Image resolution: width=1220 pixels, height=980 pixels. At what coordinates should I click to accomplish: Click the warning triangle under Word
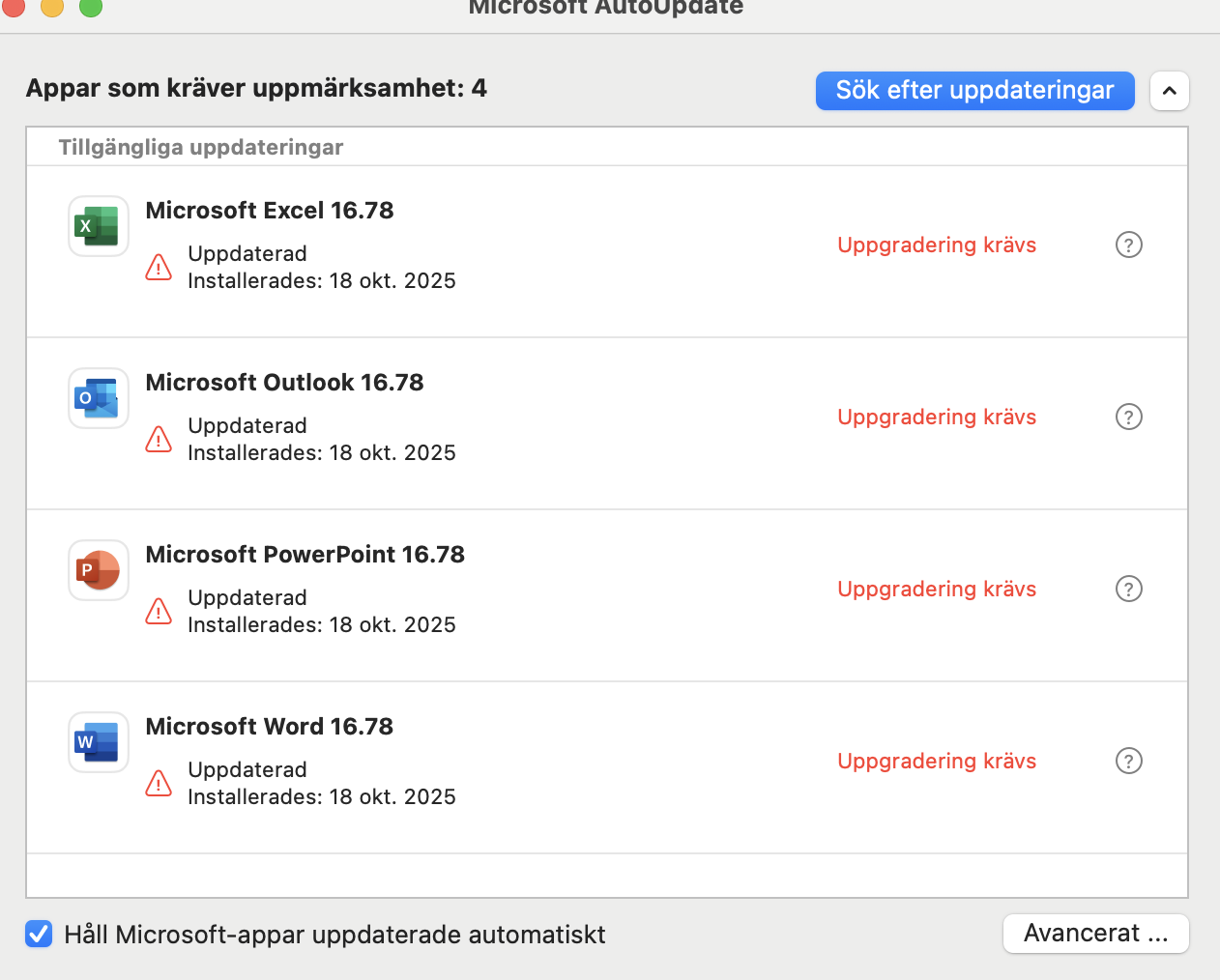tap(159, 784)
